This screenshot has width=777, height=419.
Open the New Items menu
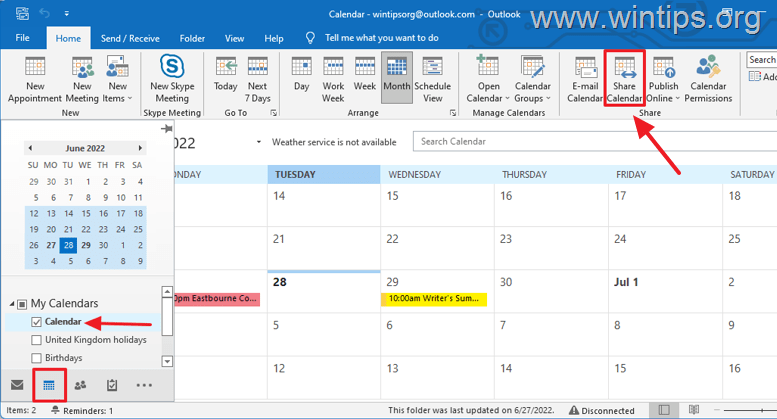tap(117, 79)
